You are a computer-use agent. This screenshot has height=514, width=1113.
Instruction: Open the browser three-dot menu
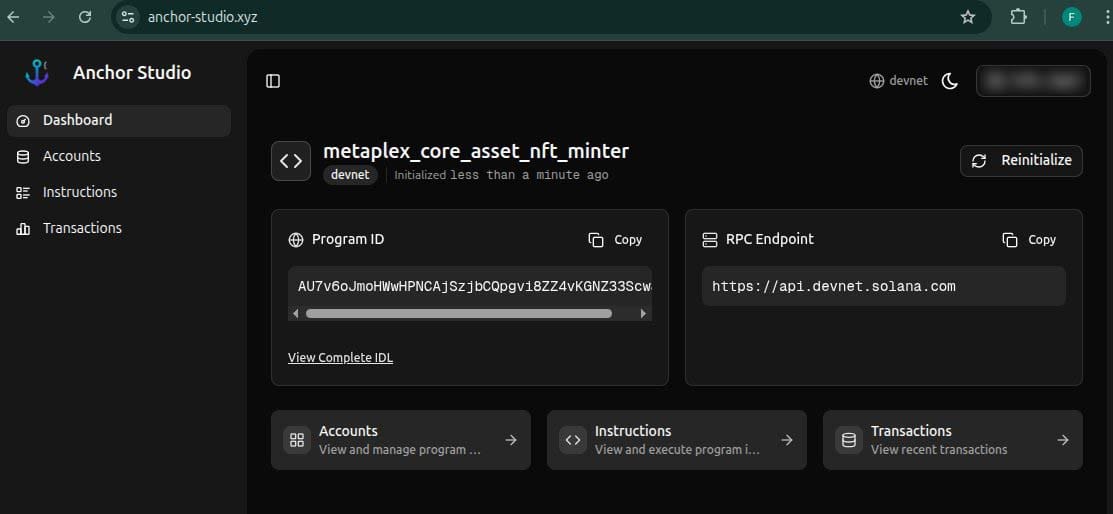coord(1105,17)
